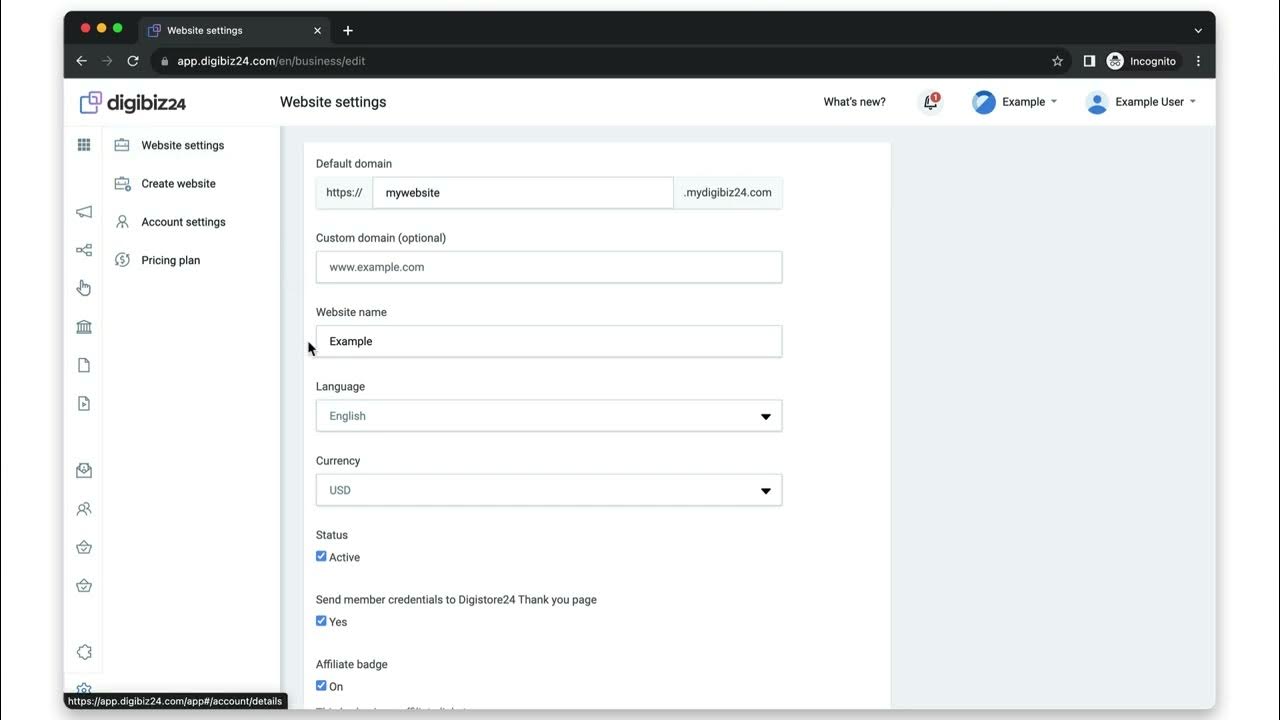This screenshot has width=1280, height=720.
Task: Click the email envelope sidebar icon
Action: click(84, 470)
